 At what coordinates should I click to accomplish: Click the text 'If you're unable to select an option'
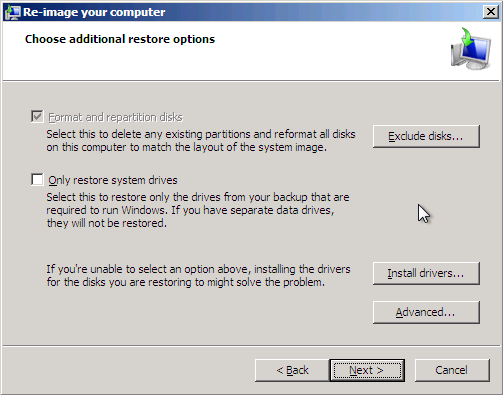[147, 269]
